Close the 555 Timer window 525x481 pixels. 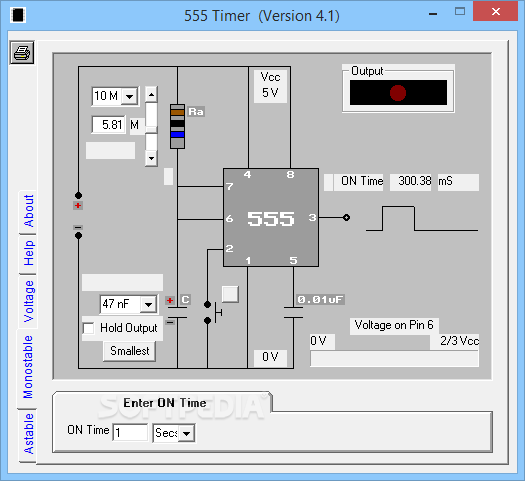[496, 12]
